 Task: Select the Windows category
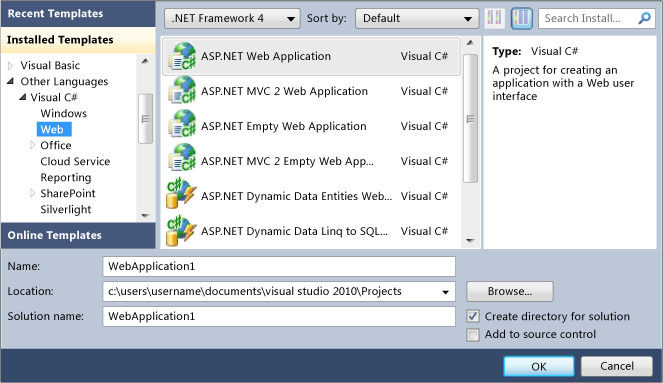(63, 113)
